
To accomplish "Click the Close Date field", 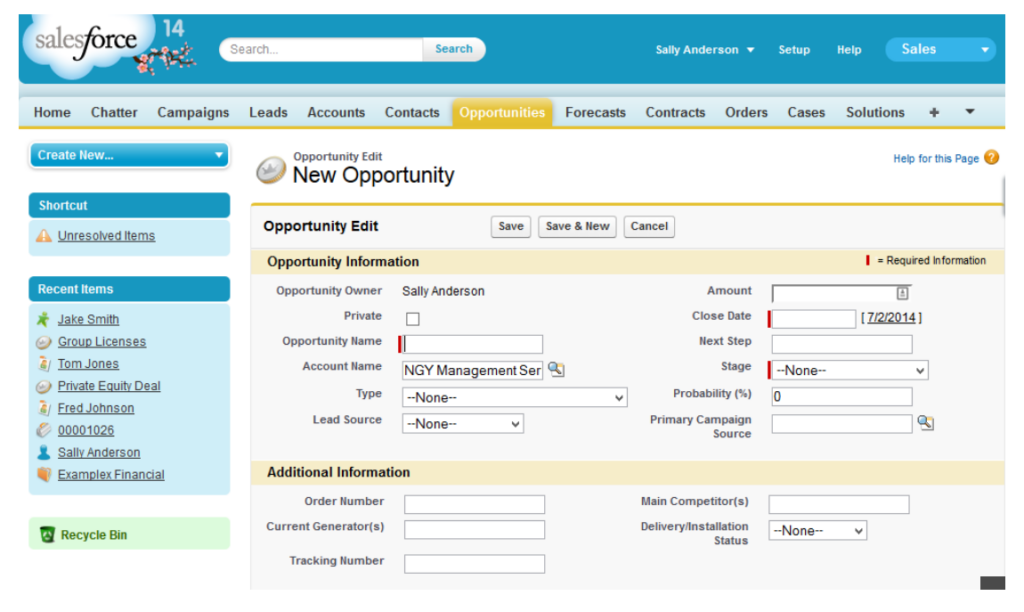I will pyautogui.click(x=814, y=319).
